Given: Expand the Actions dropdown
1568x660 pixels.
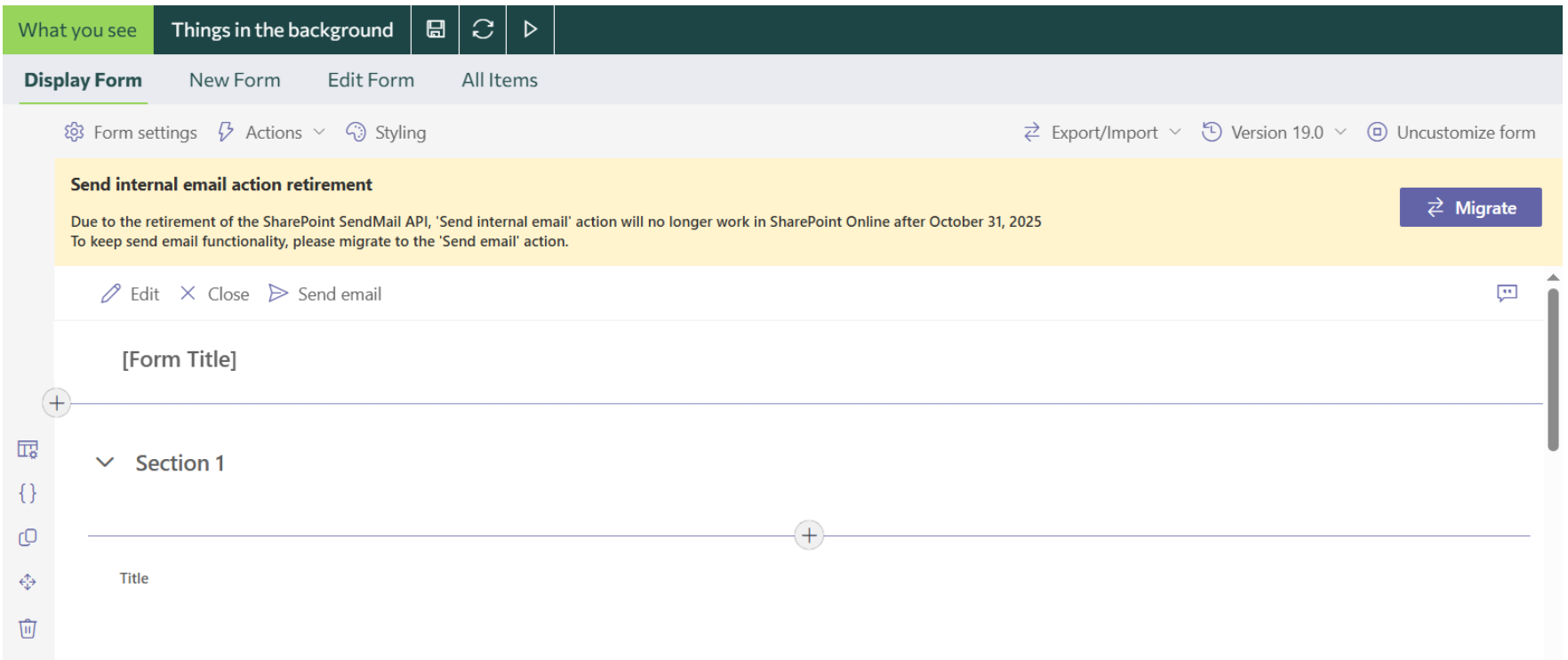Looking at the screenshot, I should 272,133.
